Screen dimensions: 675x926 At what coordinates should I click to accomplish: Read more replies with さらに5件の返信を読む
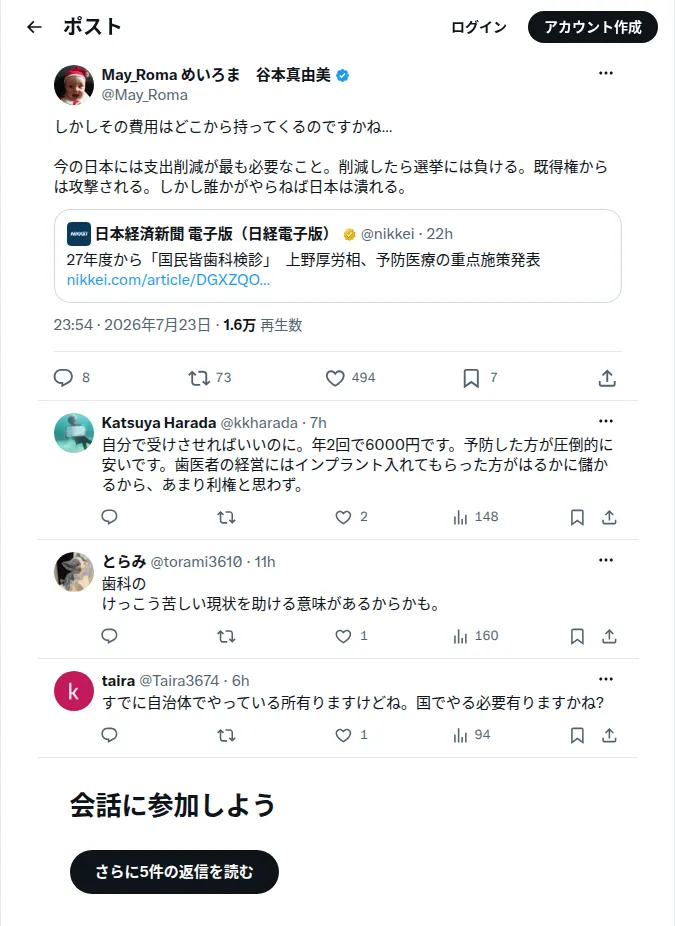174,872
